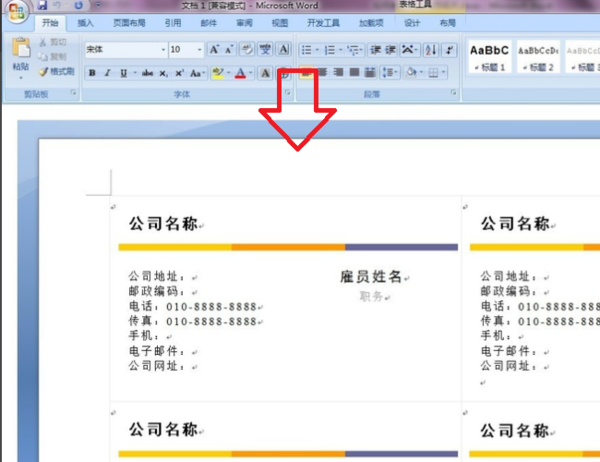Open the 开发工具 tab
Image resolution: width=600 pixels, height=462 pixels.
323,23
